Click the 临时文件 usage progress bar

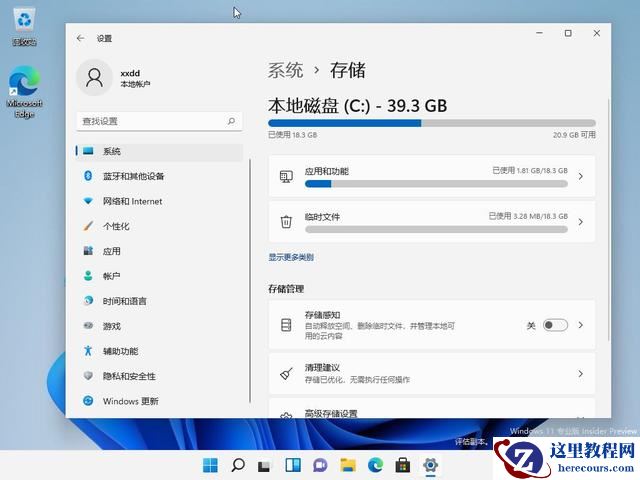pyautogui.click(x=436, y=229)
